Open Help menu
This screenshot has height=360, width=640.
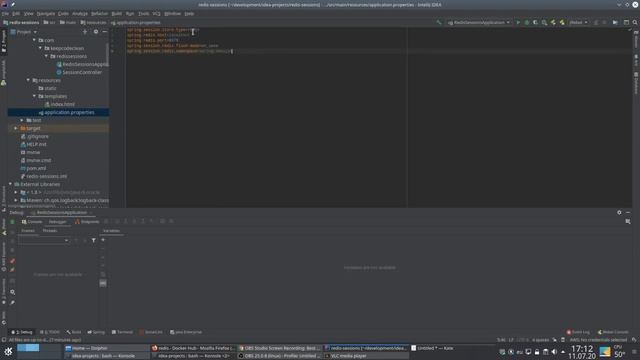pyautogui.click(x=189, y=13)
